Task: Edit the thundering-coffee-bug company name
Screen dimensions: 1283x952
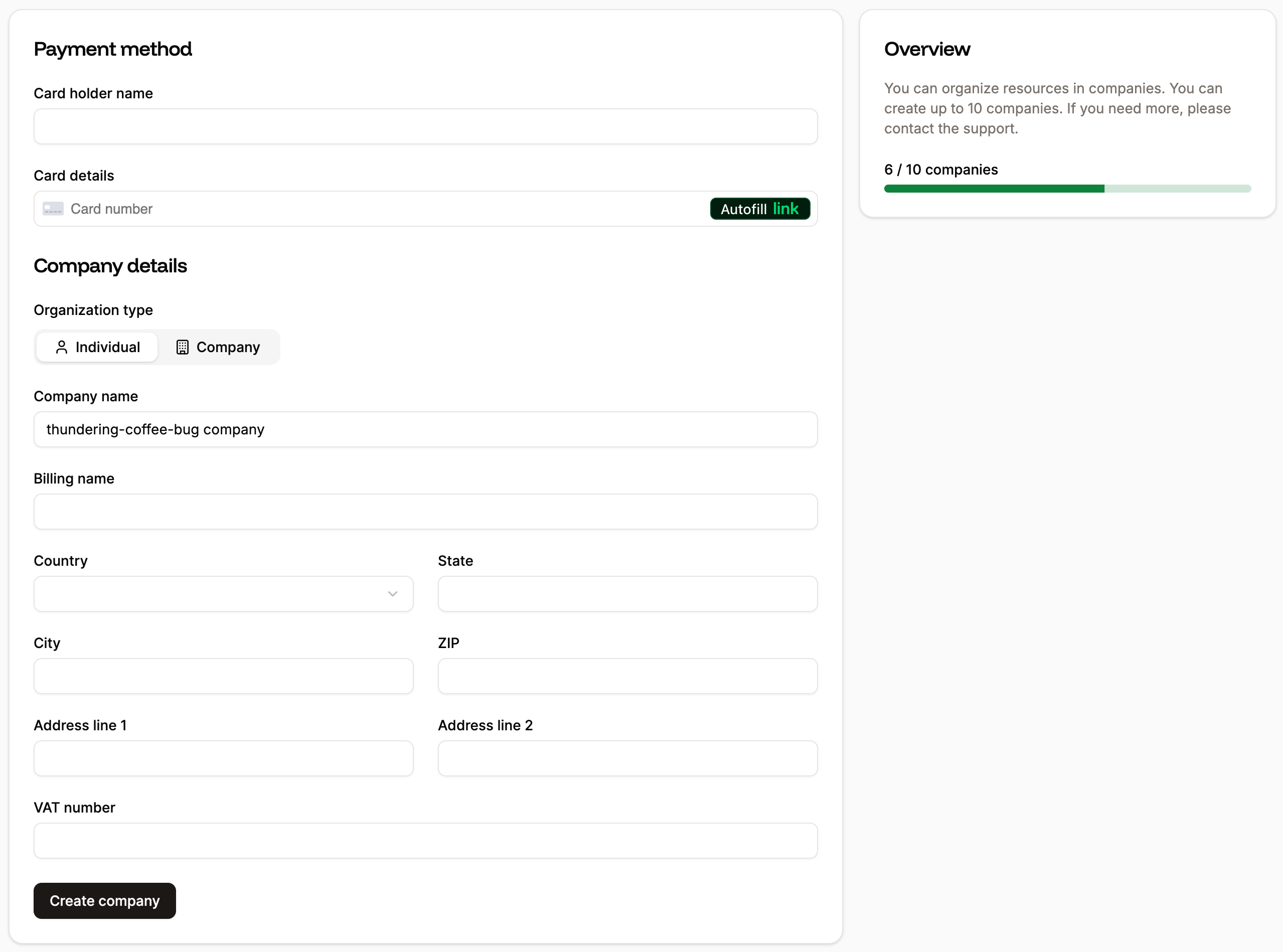Action: point(425,429)
